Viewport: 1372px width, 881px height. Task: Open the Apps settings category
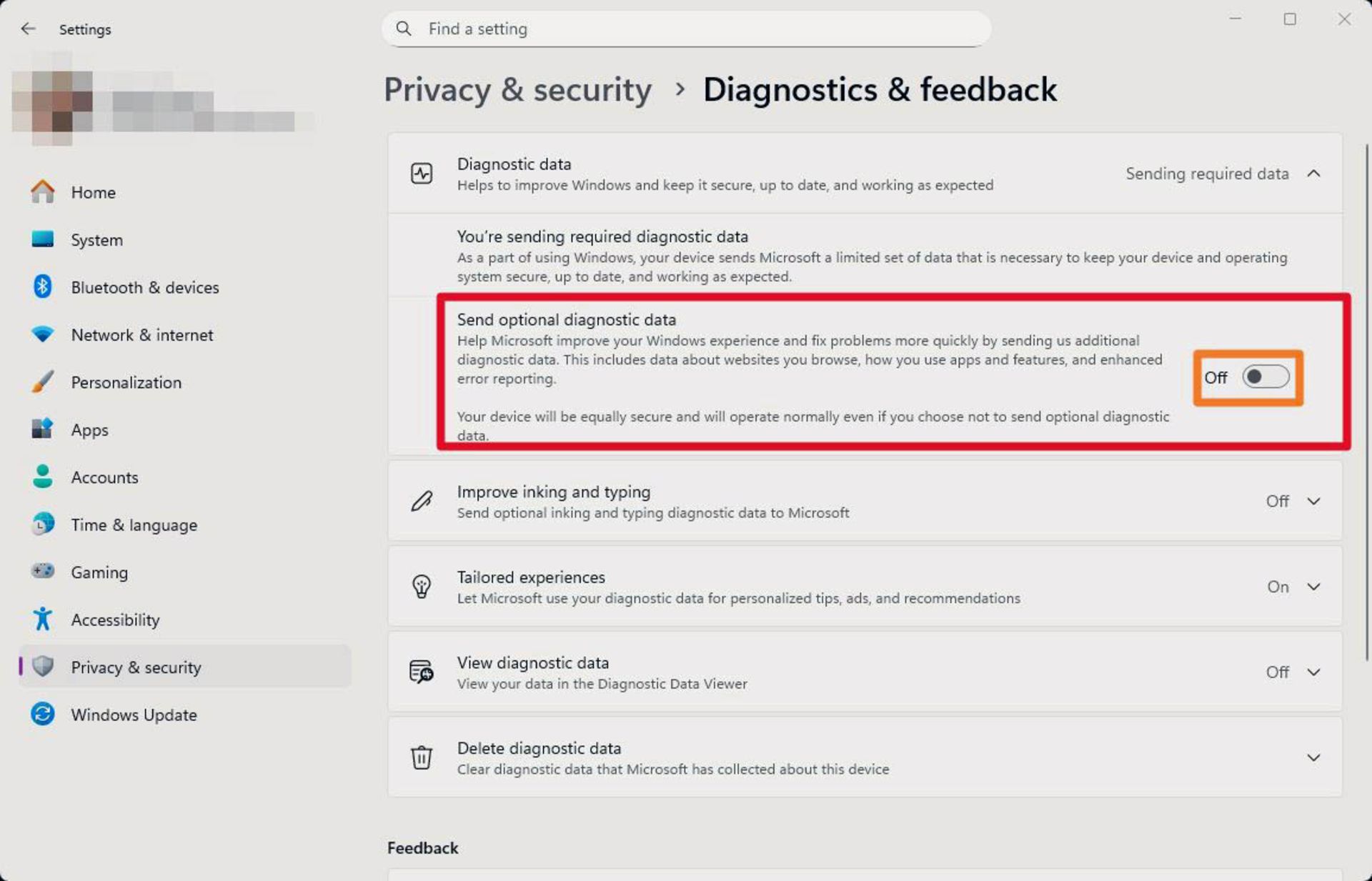pyautogui.click(x=89, y=430)
